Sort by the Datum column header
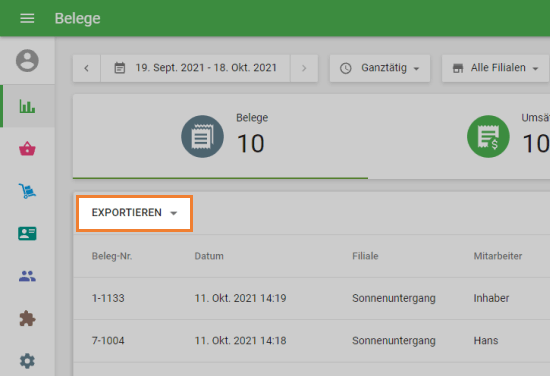550x376 pixels. (x=209, y=256)
